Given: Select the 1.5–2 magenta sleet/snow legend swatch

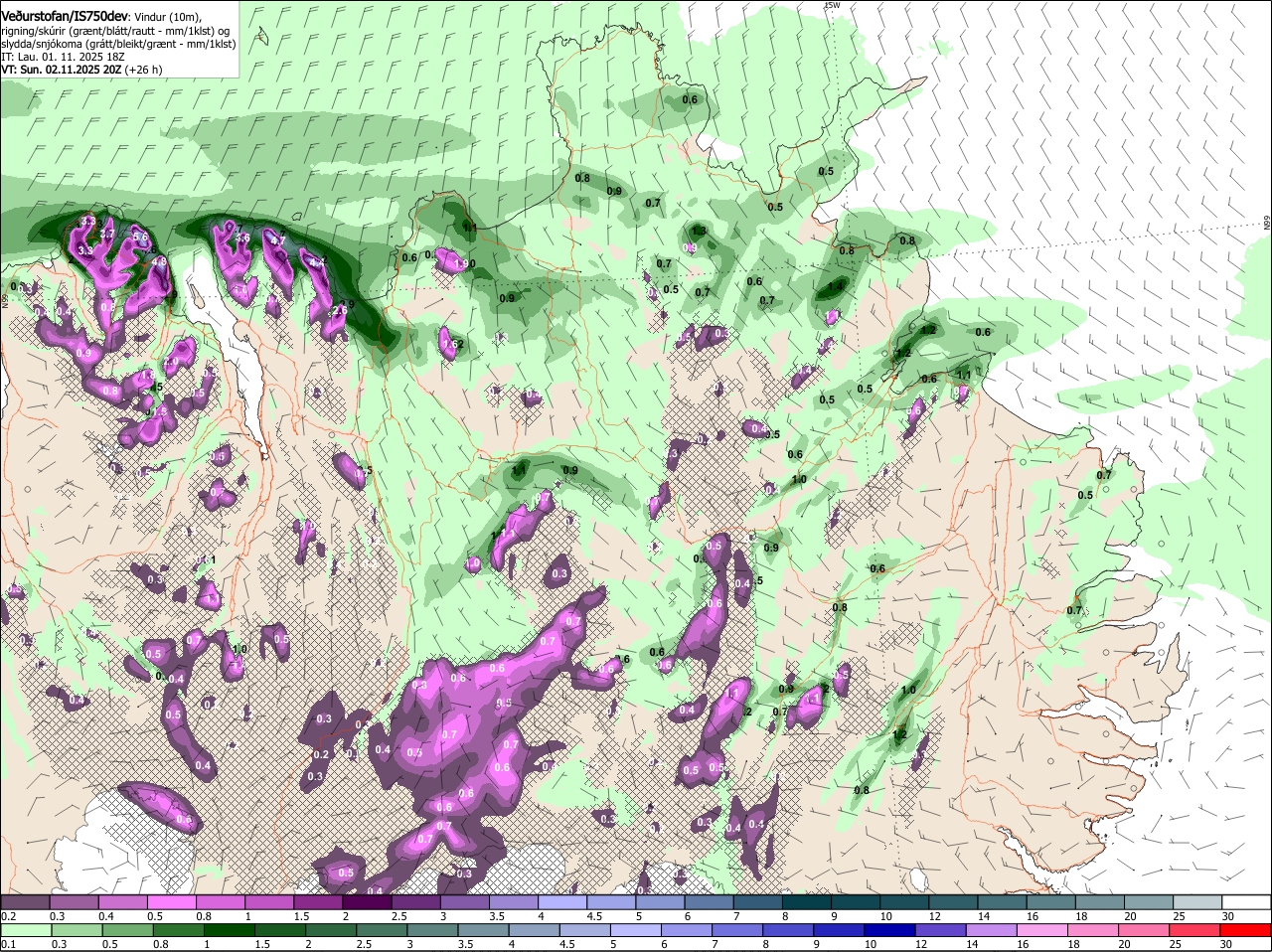Looking at the screenshot, I should [318, 902].
